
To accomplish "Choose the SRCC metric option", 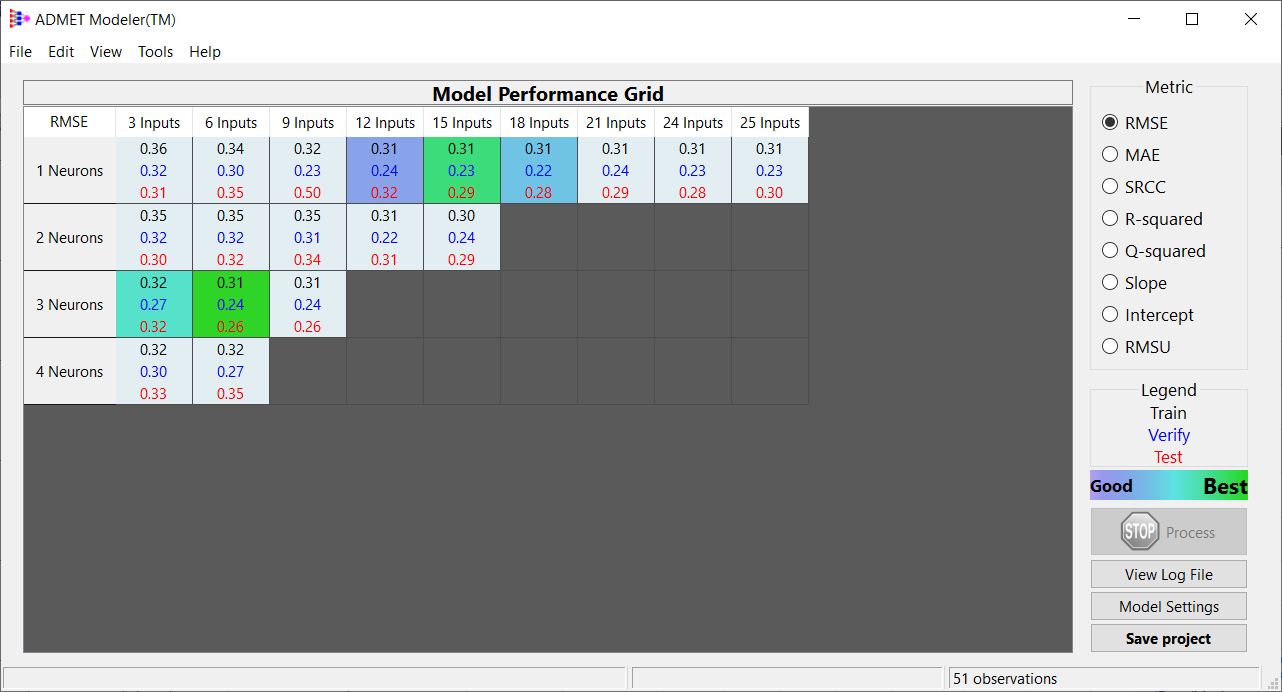I will tap(1110, 187).
